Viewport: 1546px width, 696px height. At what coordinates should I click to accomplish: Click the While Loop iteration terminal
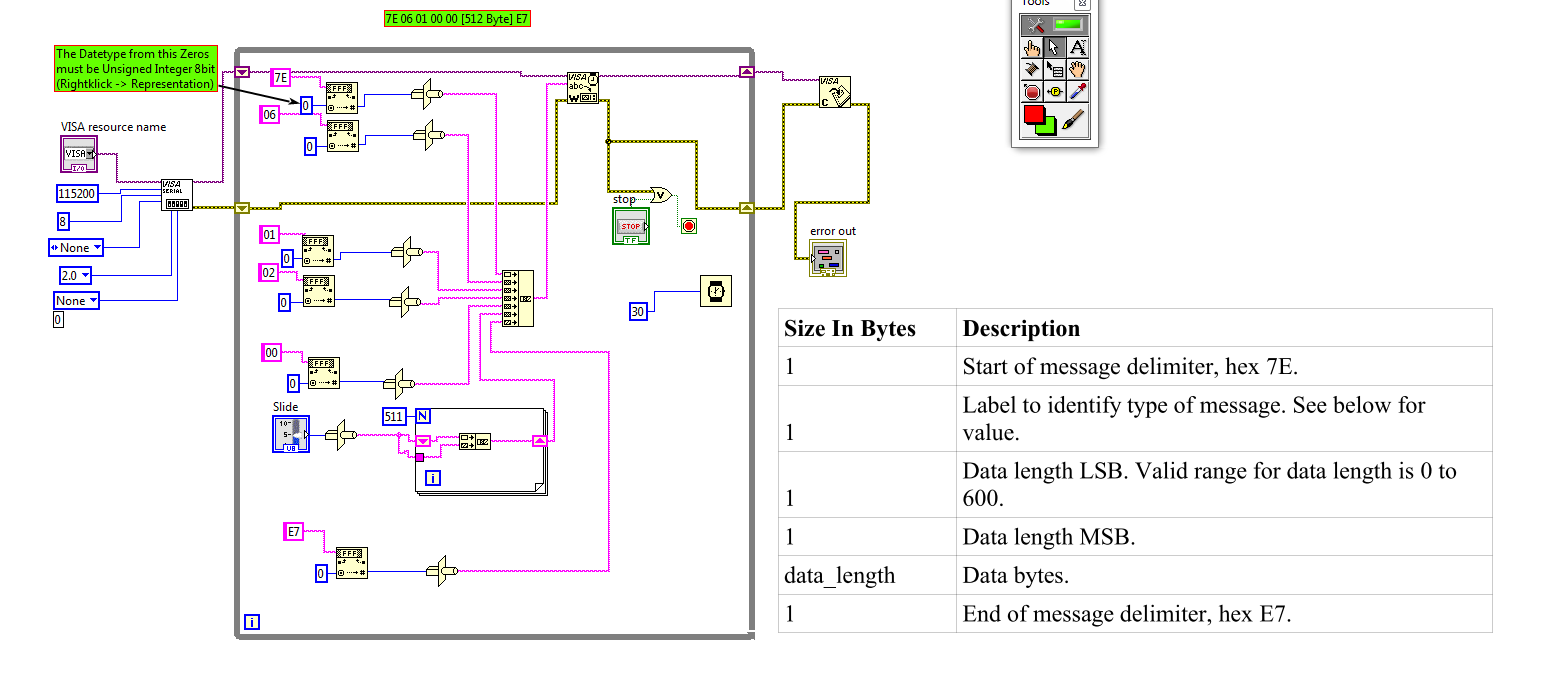252,622
